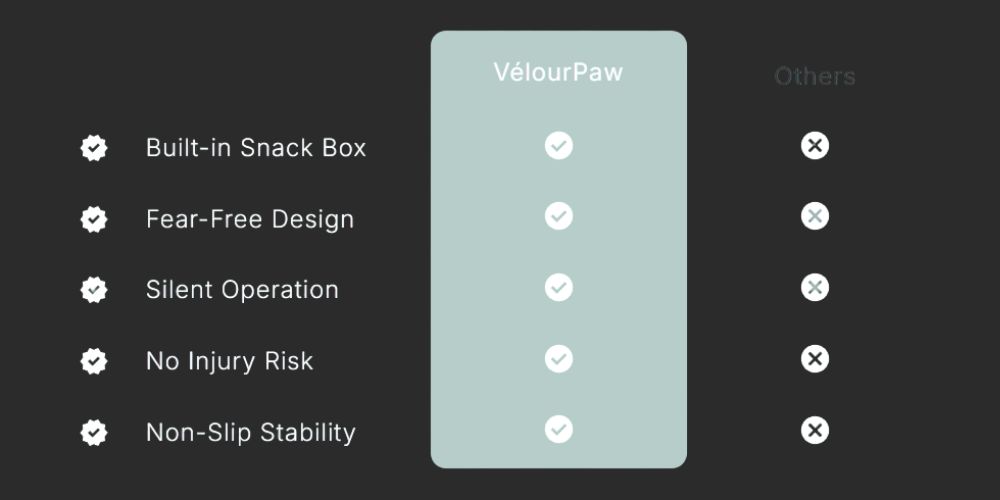The width and height of the screenshot is (1000, 500).
Task: Click Others X mark for Built-in Snack Box
Action: [x=815, y=146]
